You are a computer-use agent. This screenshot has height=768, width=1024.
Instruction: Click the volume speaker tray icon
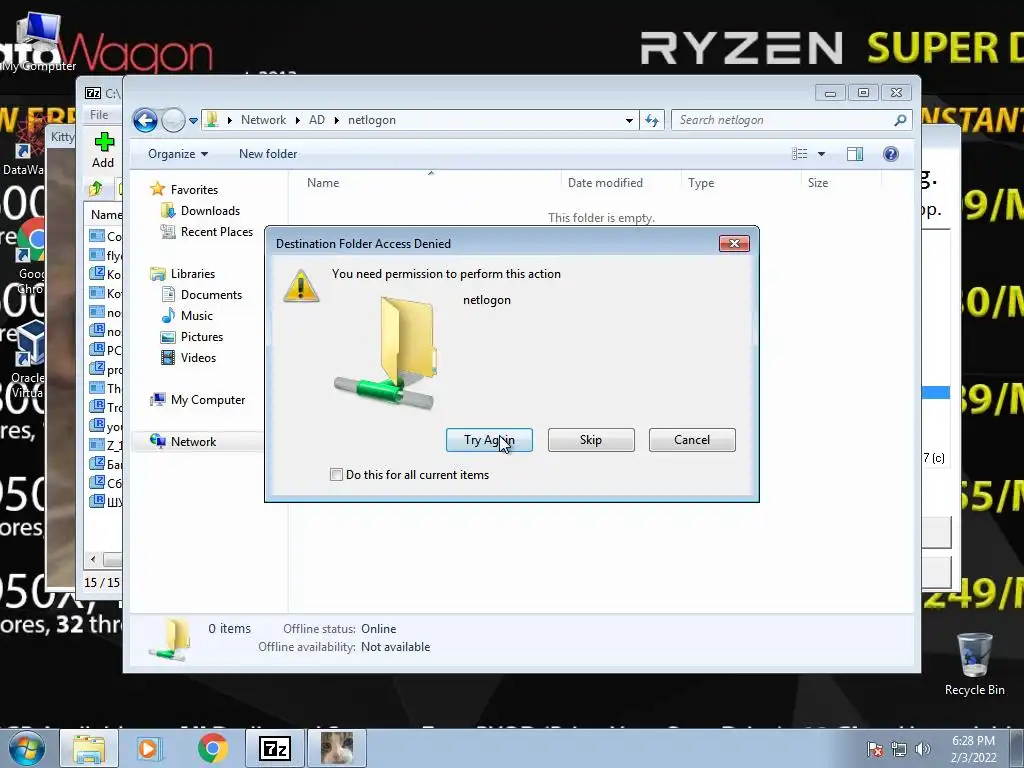[923, 749]
